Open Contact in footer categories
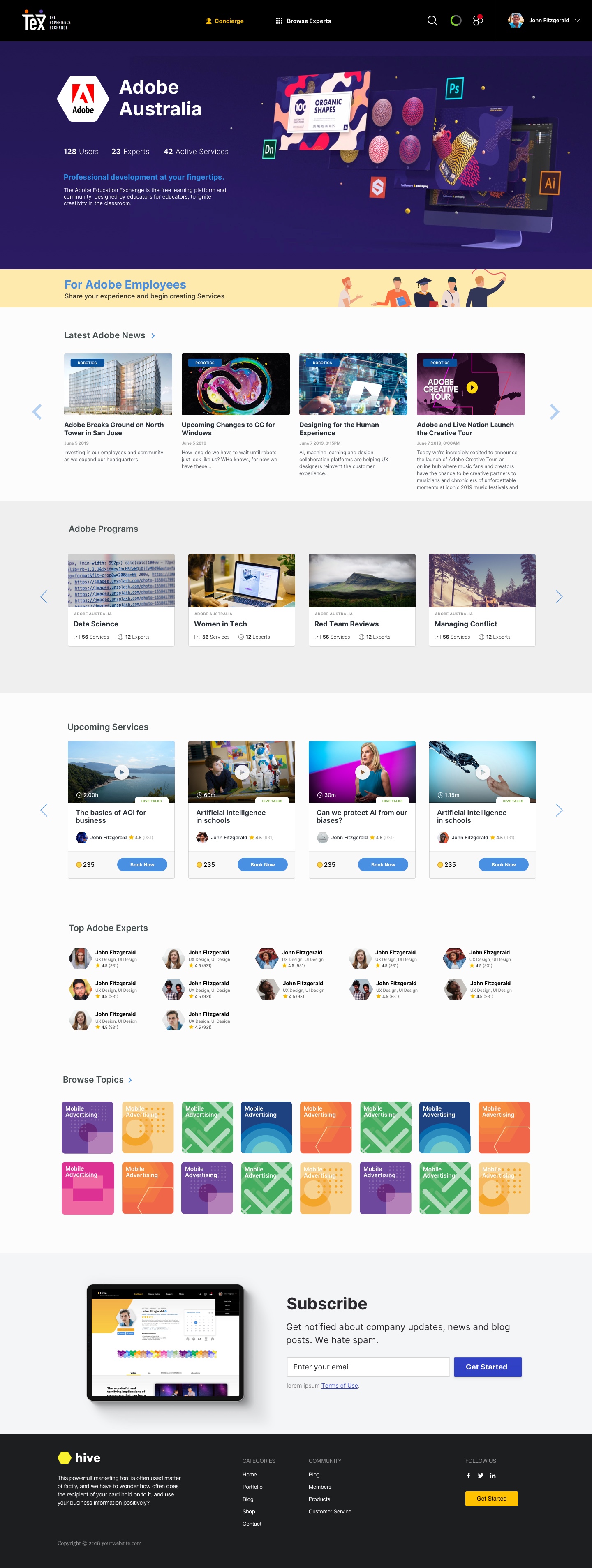The width and height of the screenshot is (592, 1568). (252, 1524)
